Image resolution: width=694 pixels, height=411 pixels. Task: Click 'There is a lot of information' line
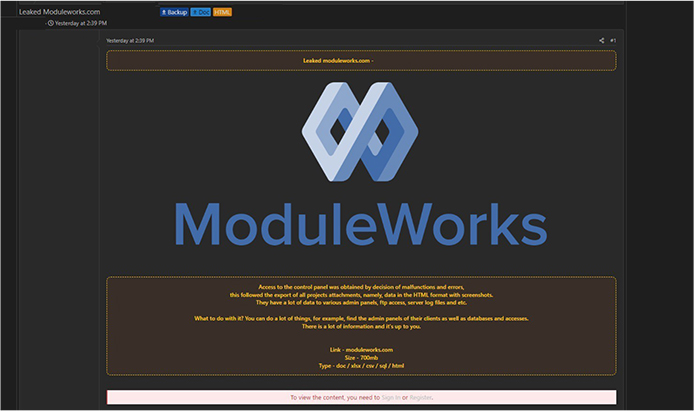point(361,326)
